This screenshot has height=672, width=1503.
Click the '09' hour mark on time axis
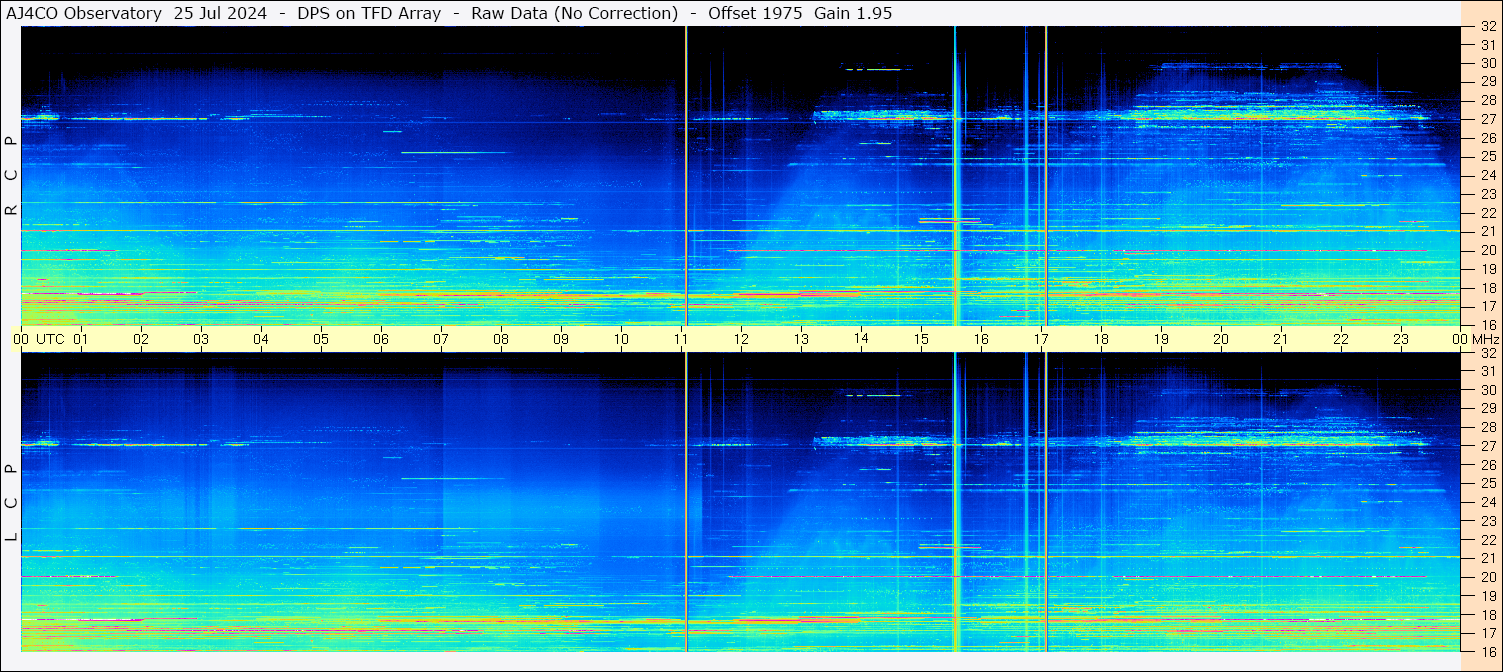561,339
